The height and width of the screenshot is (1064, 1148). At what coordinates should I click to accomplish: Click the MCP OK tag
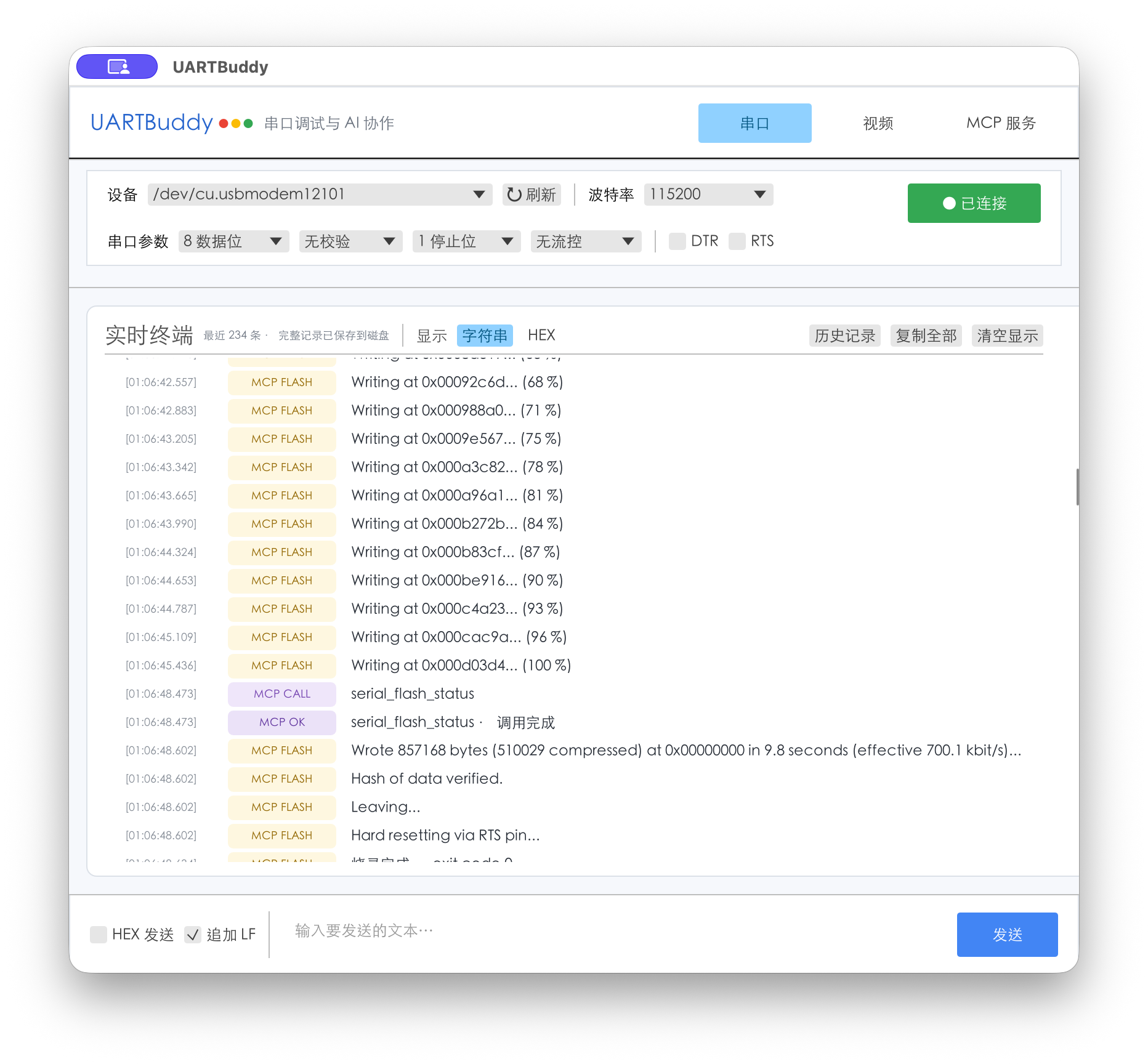pos(281,722)
